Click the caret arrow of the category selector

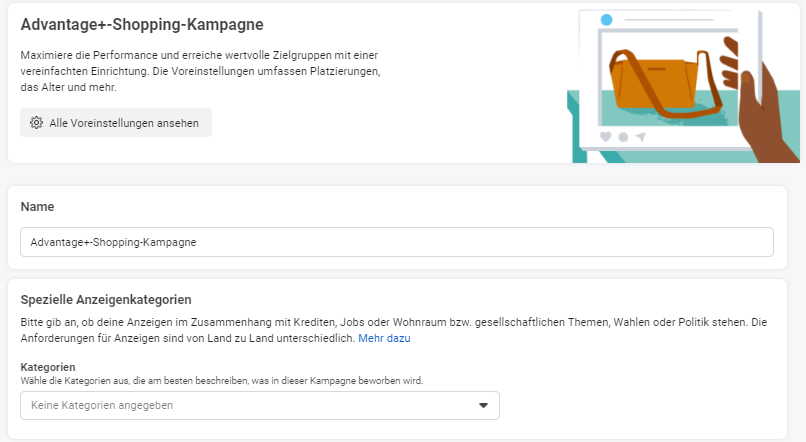coord(483,405)
